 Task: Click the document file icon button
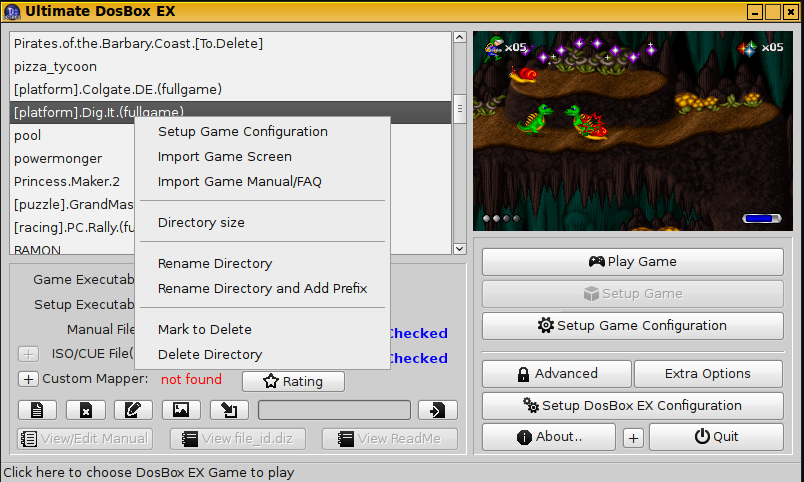click(x=37, y=410)
